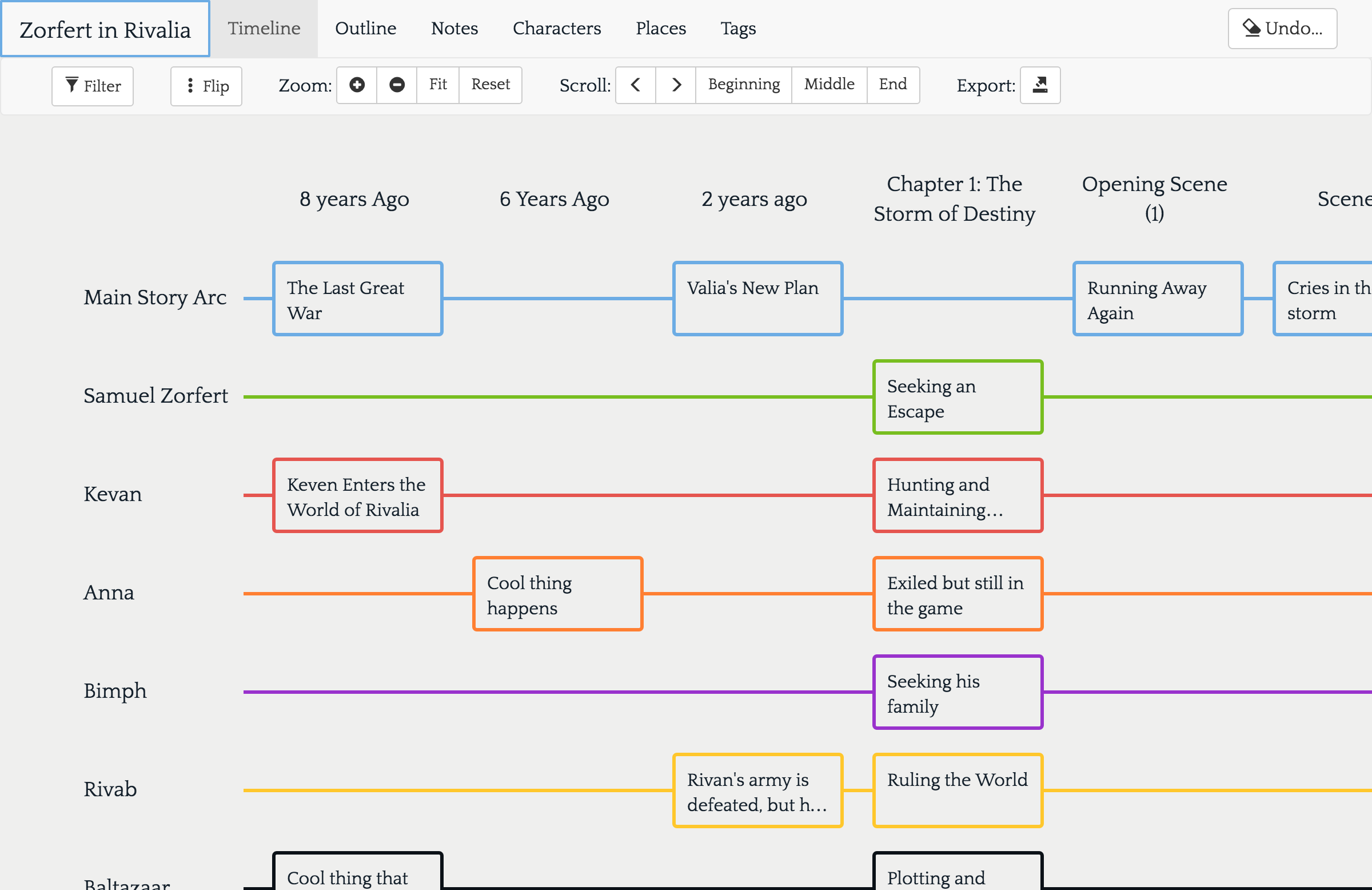This screenshot has width=1372, height=890.
Task: Open the Filter funnel button
Action: 92,86
